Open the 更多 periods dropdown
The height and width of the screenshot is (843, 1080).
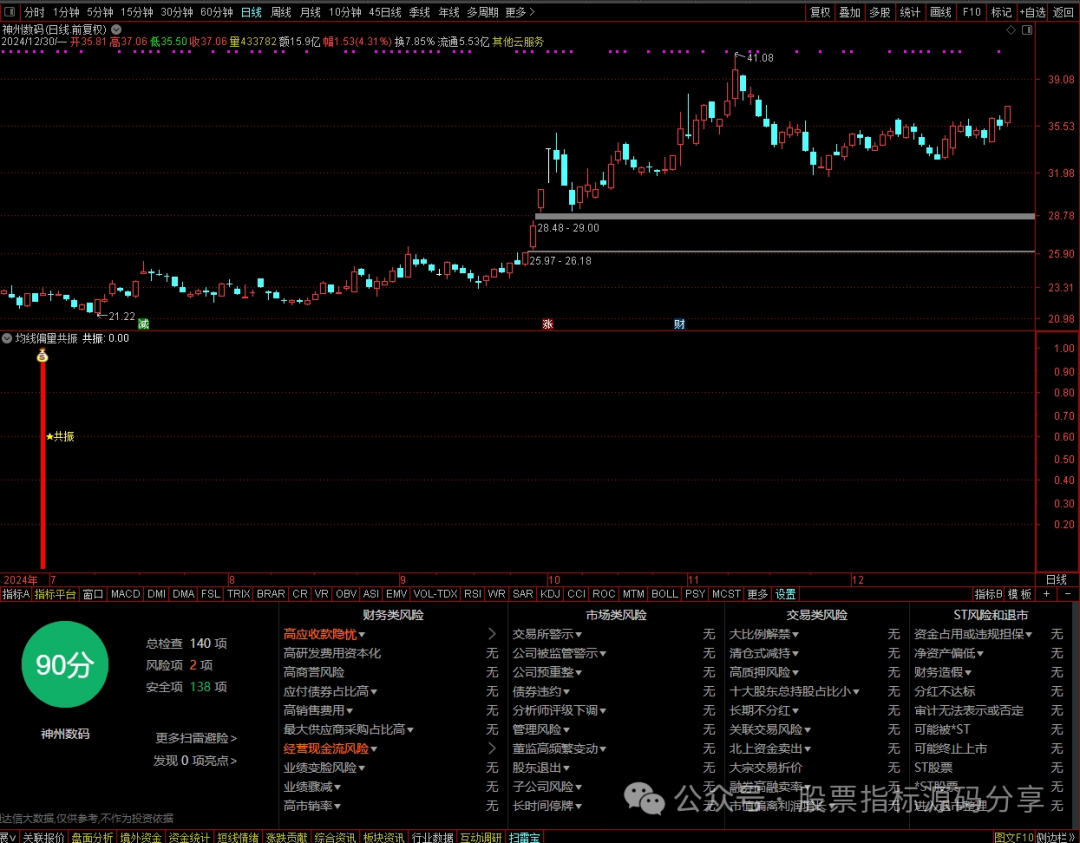pyautogui.click(x=520, y=12)
